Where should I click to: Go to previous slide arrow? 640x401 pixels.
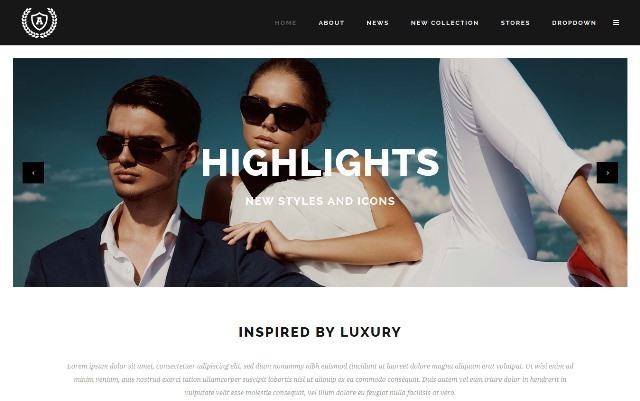point(33,172)
